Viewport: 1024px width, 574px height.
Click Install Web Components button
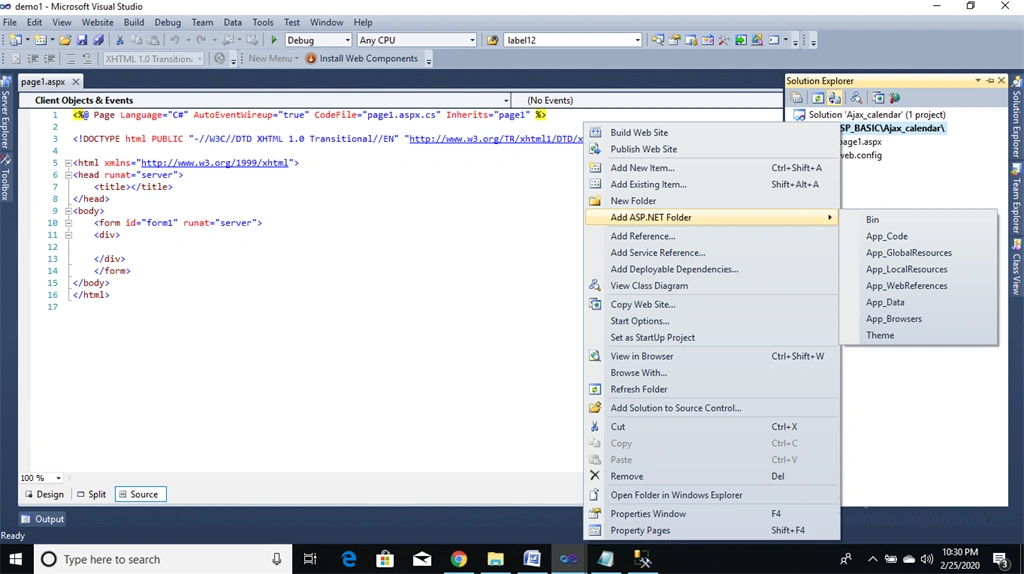362,59
